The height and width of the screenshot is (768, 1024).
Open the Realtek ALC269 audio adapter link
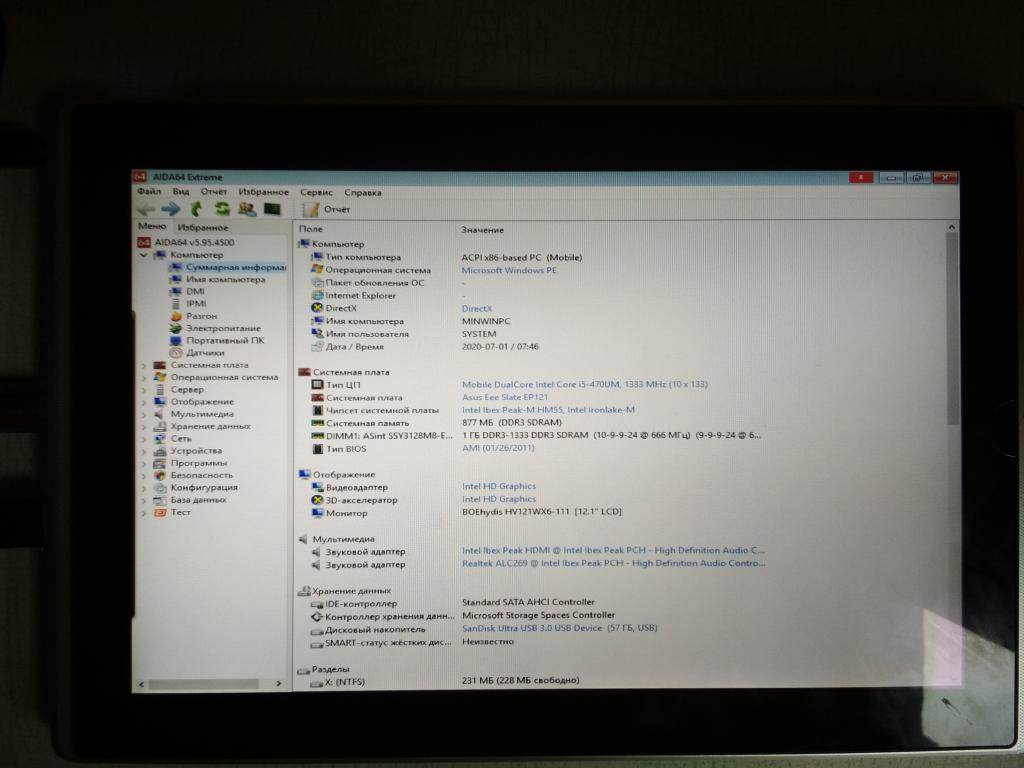[613, 563]
